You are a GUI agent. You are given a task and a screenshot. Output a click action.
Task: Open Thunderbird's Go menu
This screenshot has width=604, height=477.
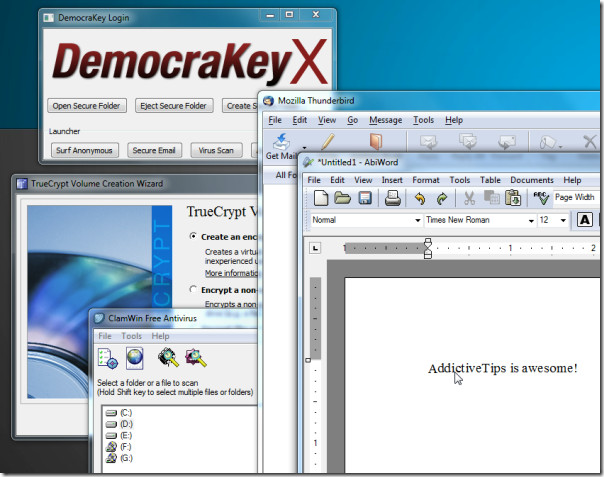(352, 120)
